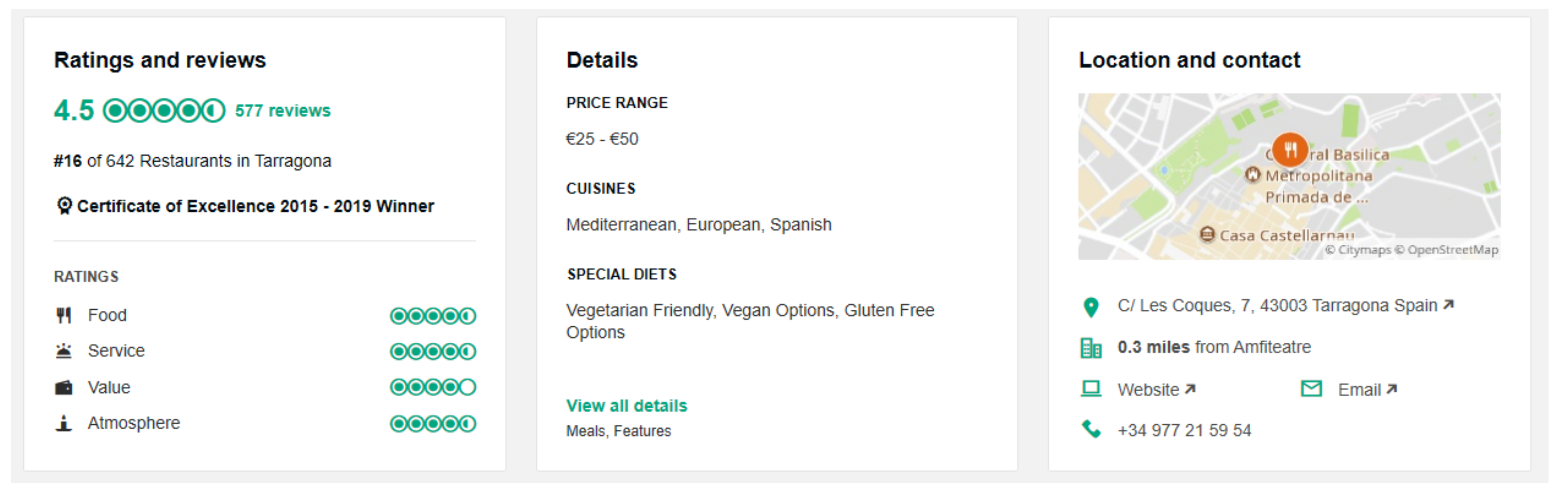Image resolution: width=1568 pixels, height=499 pixels.
Task: Click the orange restaurant marker on map
Action: pos(1290,149)
